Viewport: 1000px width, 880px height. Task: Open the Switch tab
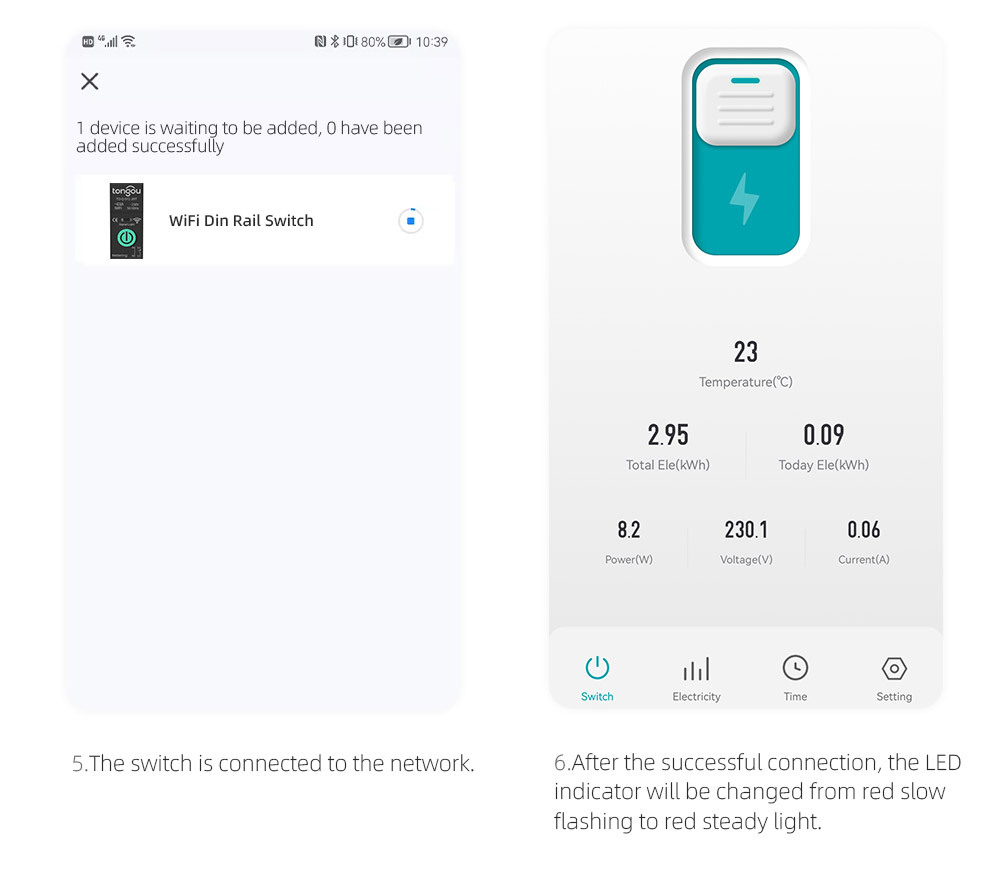click(597, 679)
